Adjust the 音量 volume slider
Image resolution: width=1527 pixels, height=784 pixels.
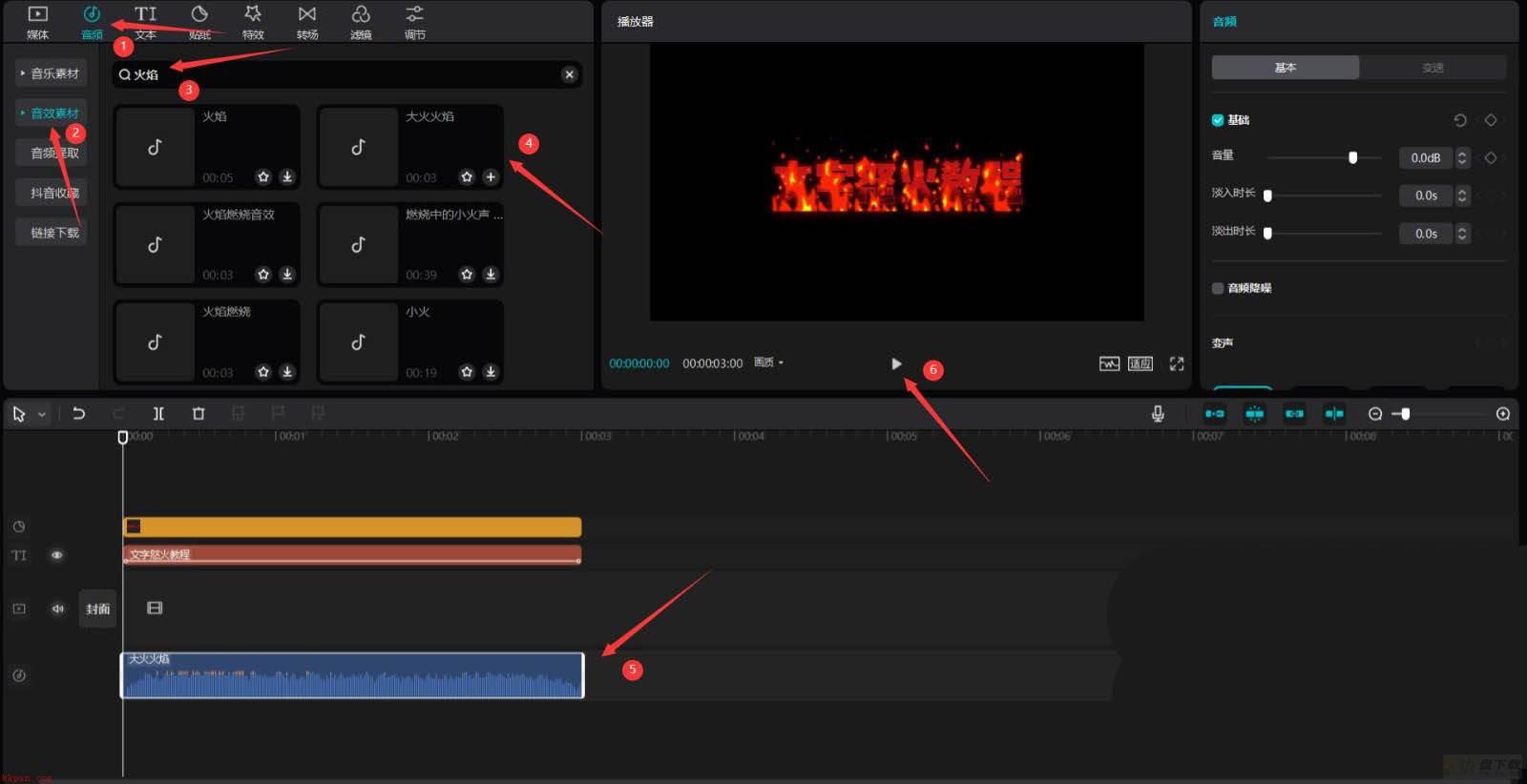coord(1352,157)
